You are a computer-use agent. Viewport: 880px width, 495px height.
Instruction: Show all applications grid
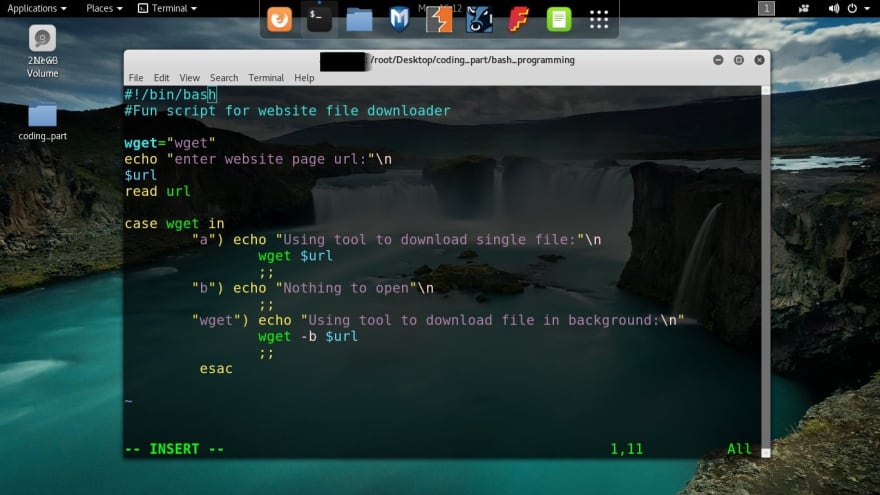(599, 20)
